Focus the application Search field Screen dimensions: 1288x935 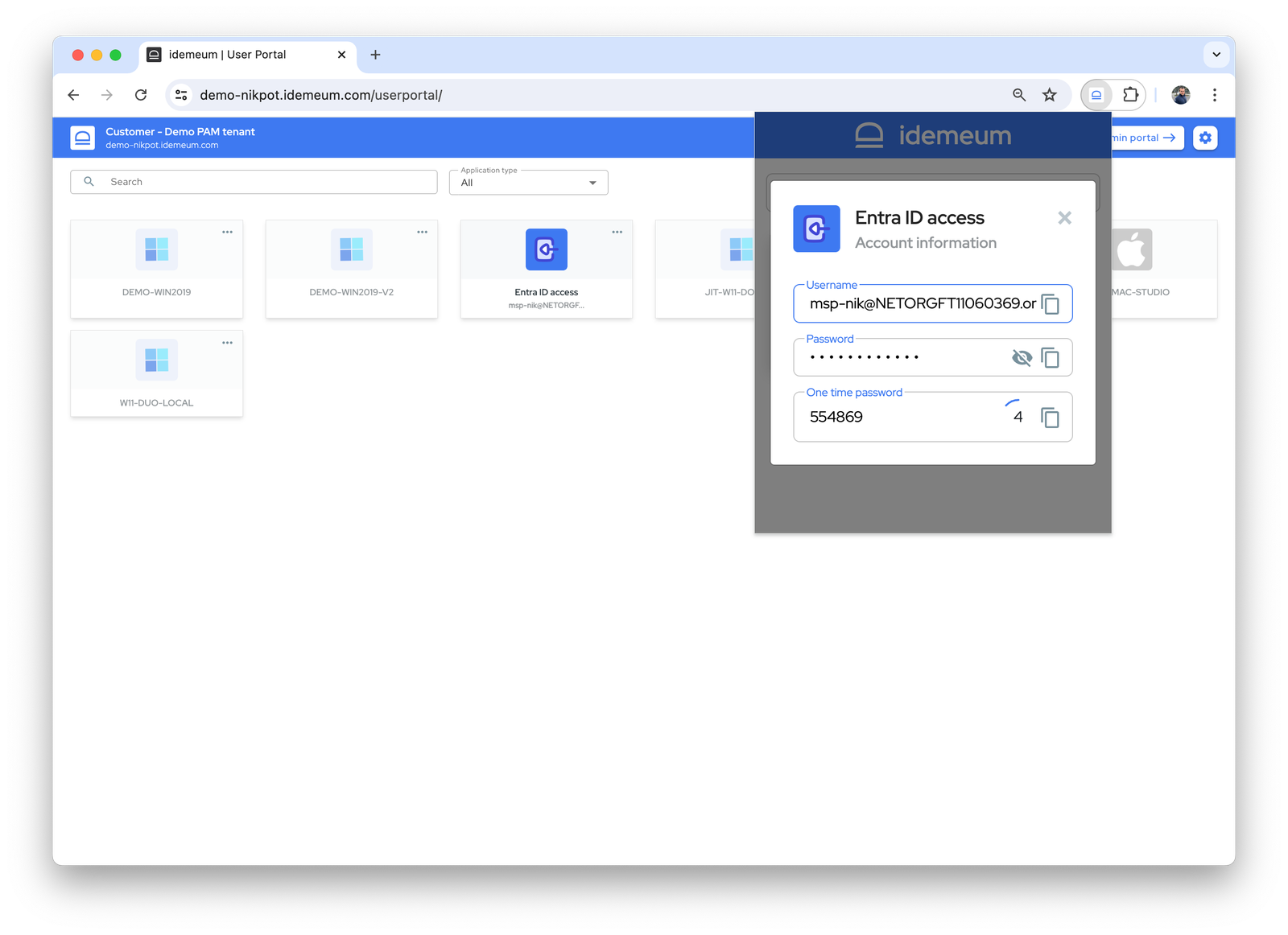point(254,182)
